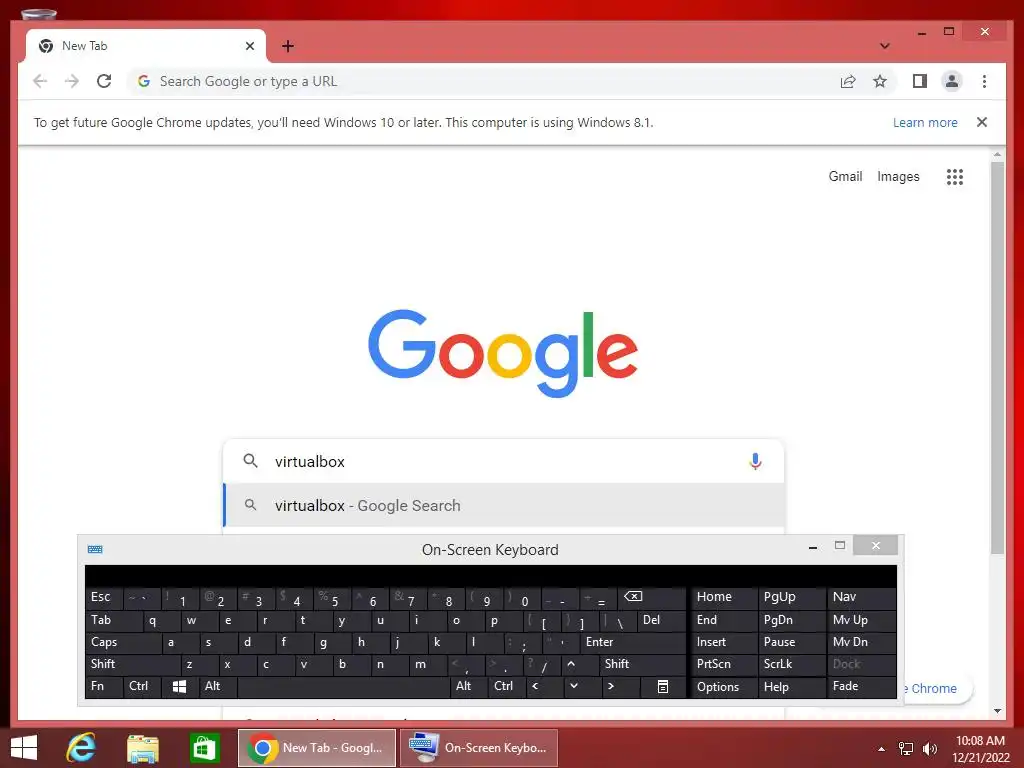This screenshot has height=768, width=1024.
Task: Toggle left Ctrl key on keyboard
Action: [142, 686]
